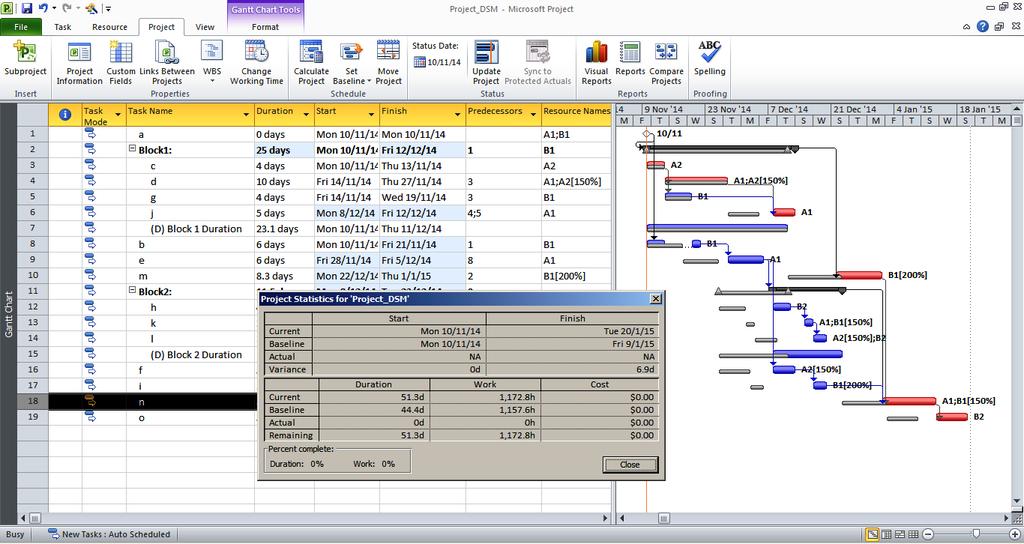Open Custom Fields dialog

pos(120,63)
